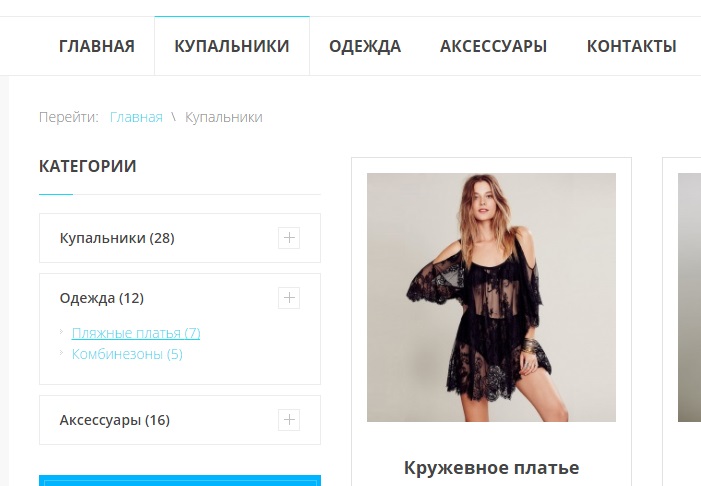Open the Пляжные платья (7) subcategory

click(x=136, y=333)
